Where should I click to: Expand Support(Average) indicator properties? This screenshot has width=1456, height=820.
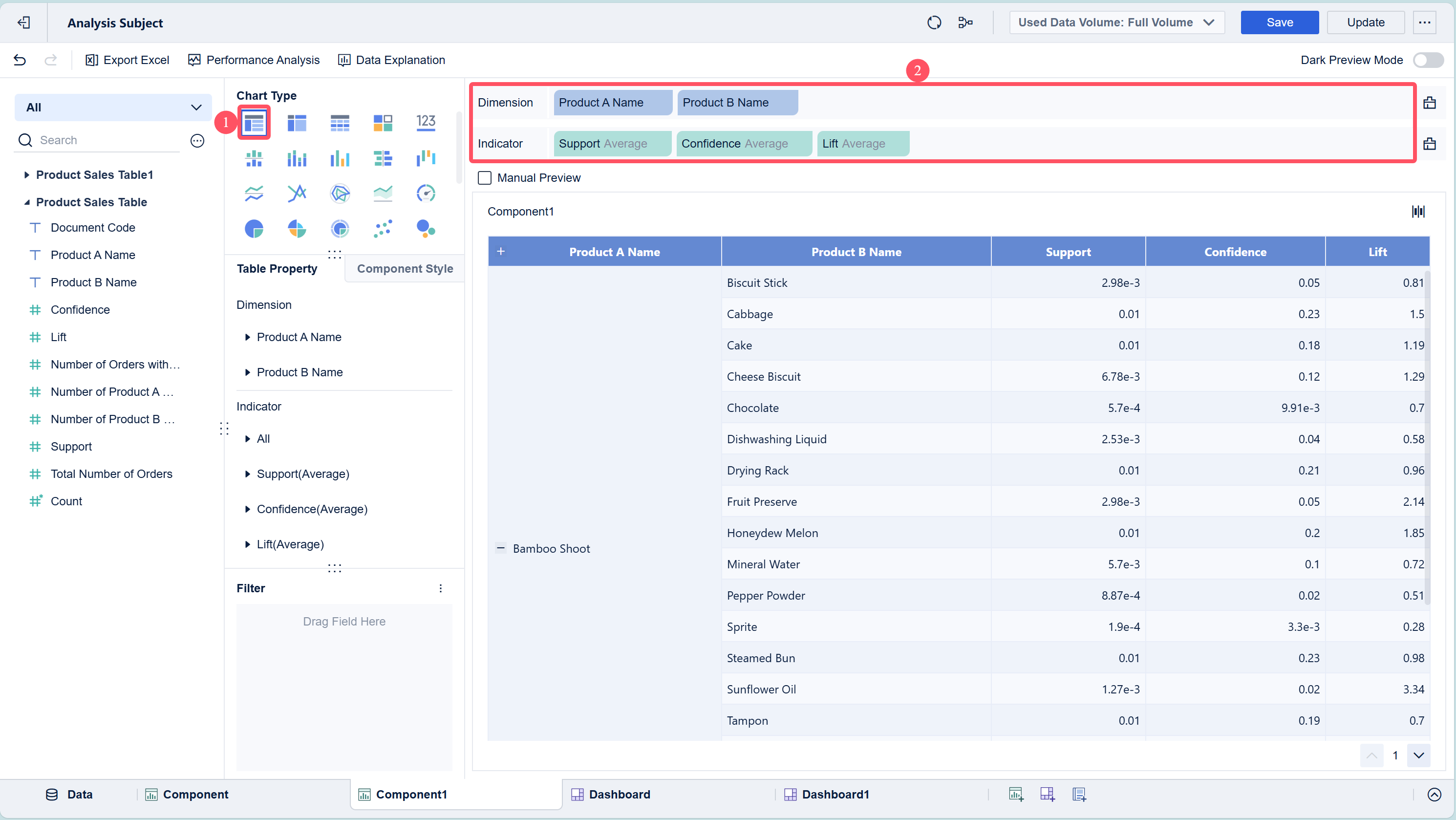click(248, 474)
